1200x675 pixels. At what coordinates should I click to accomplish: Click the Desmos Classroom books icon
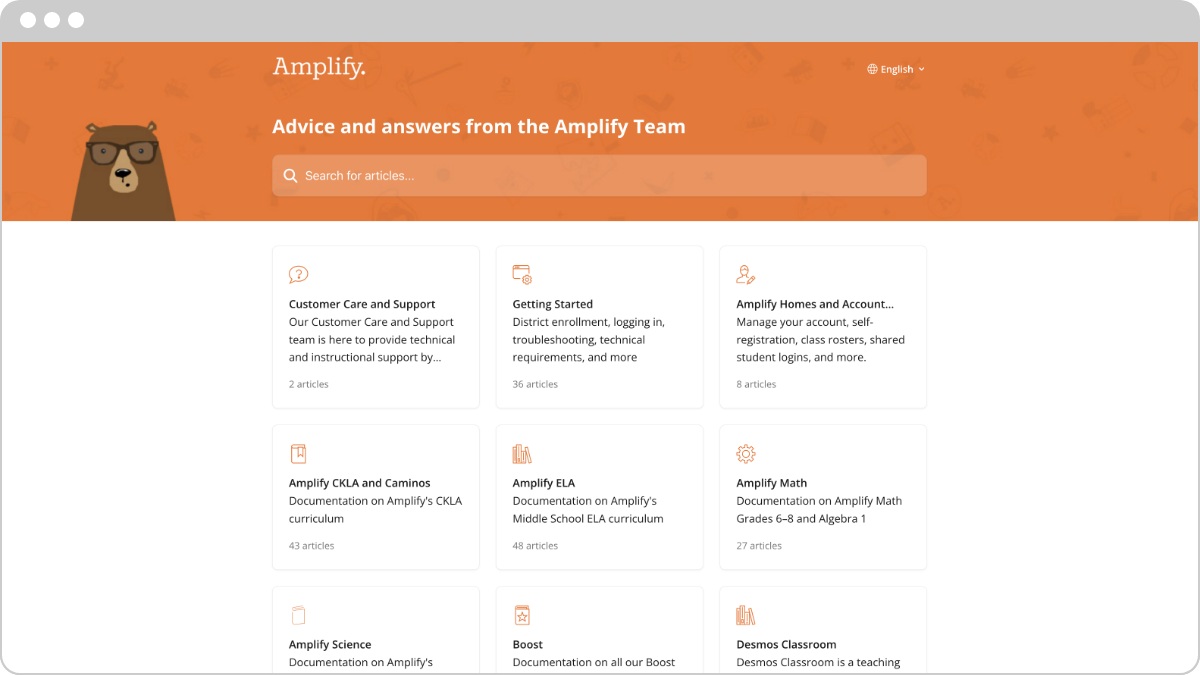pyautogui.click(x=745, y=614)
